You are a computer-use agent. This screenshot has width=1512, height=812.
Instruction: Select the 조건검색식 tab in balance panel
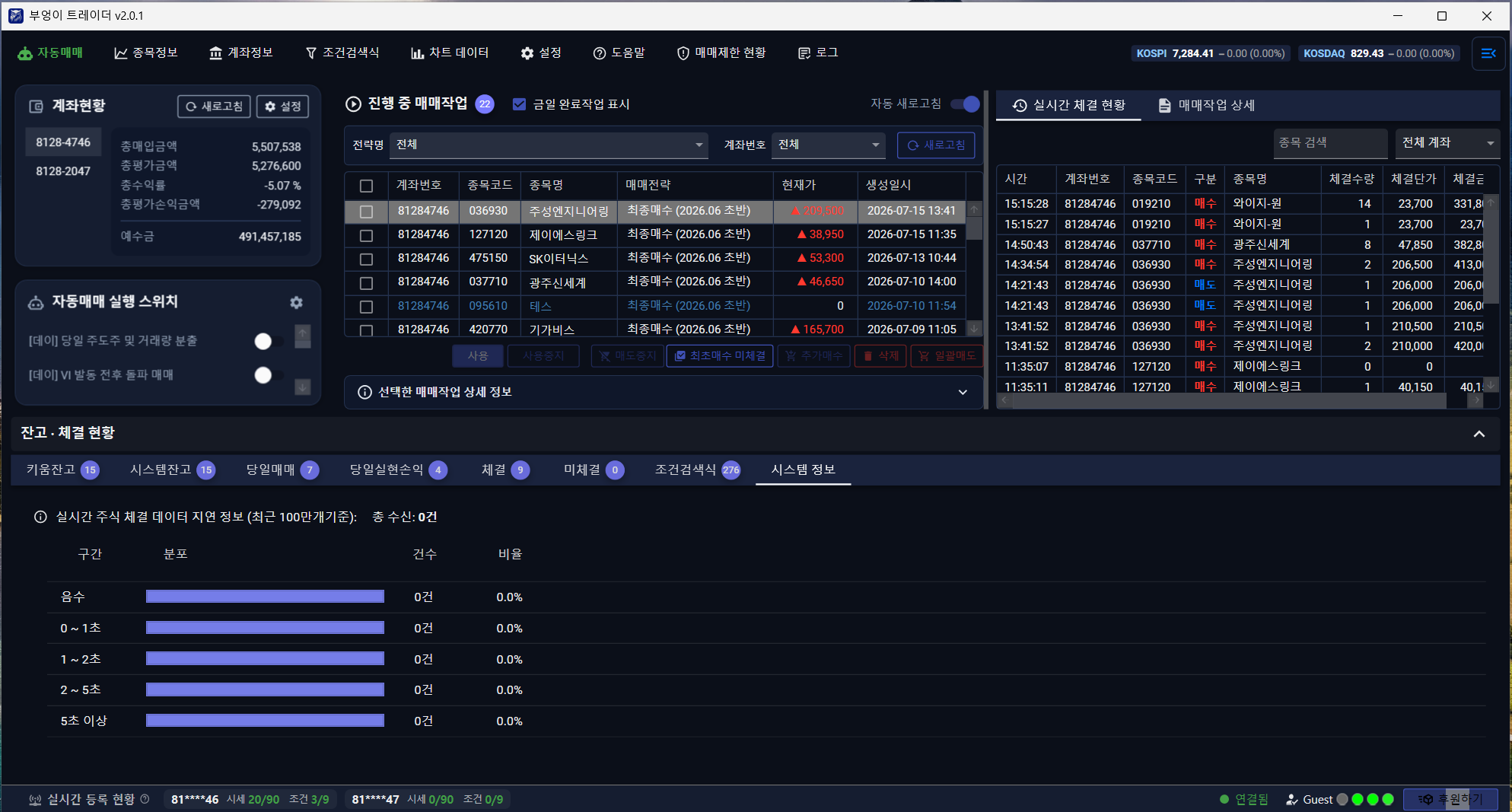click(x=697, y=470)
